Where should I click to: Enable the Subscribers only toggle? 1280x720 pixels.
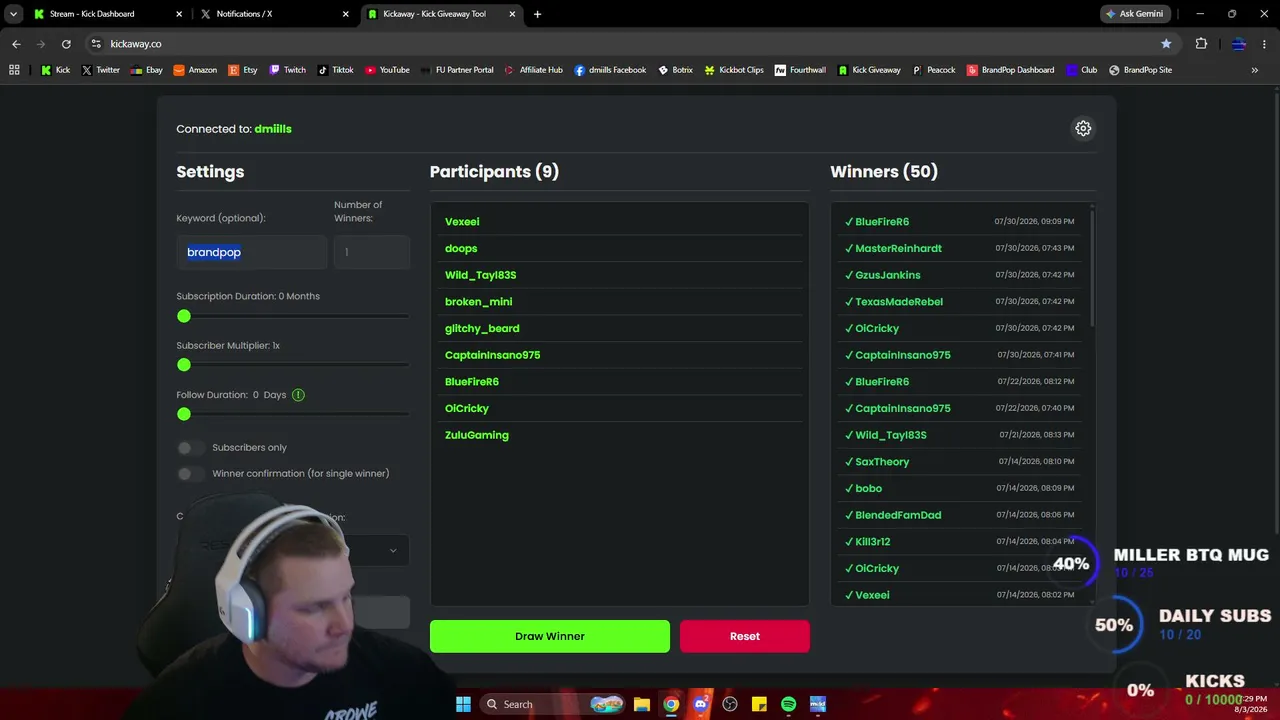[x=190, y=448]
